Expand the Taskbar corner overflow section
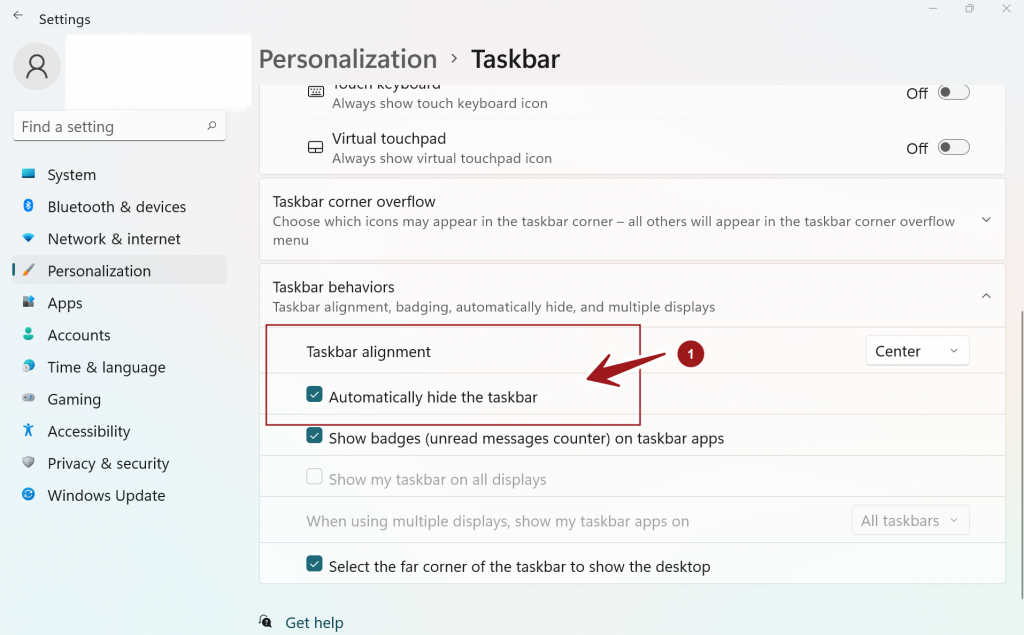 tap(986, 218)
